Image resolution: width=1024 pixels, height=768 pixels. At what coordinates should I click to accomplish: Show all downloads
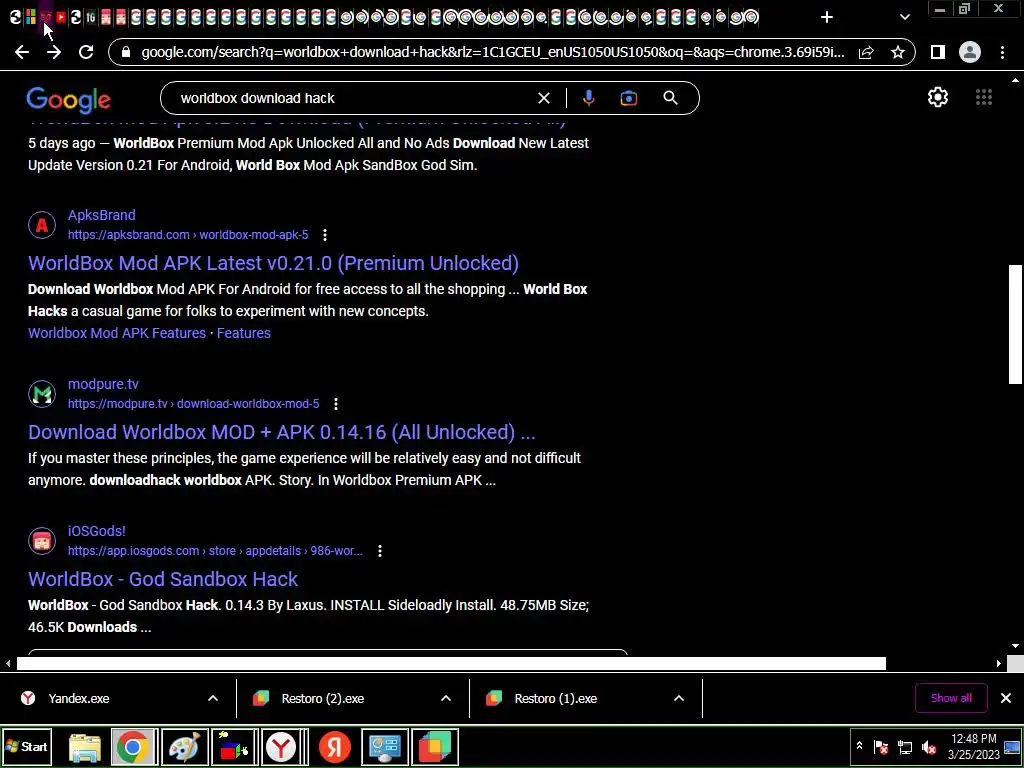(x=951, y=698)
